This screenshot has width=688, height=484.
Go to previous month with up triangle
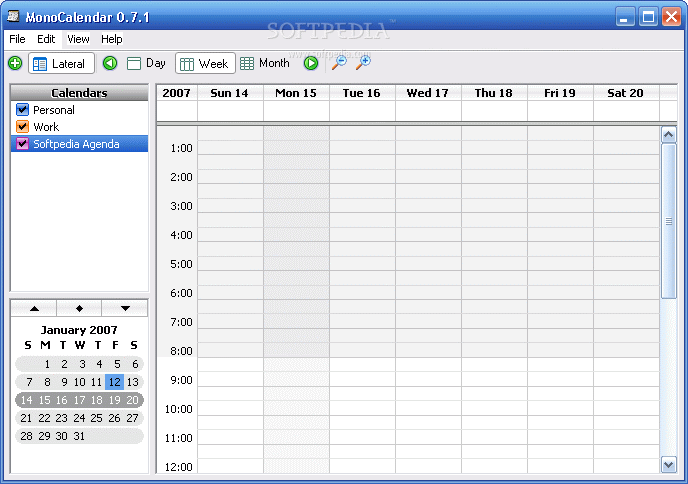pos(34,308)
